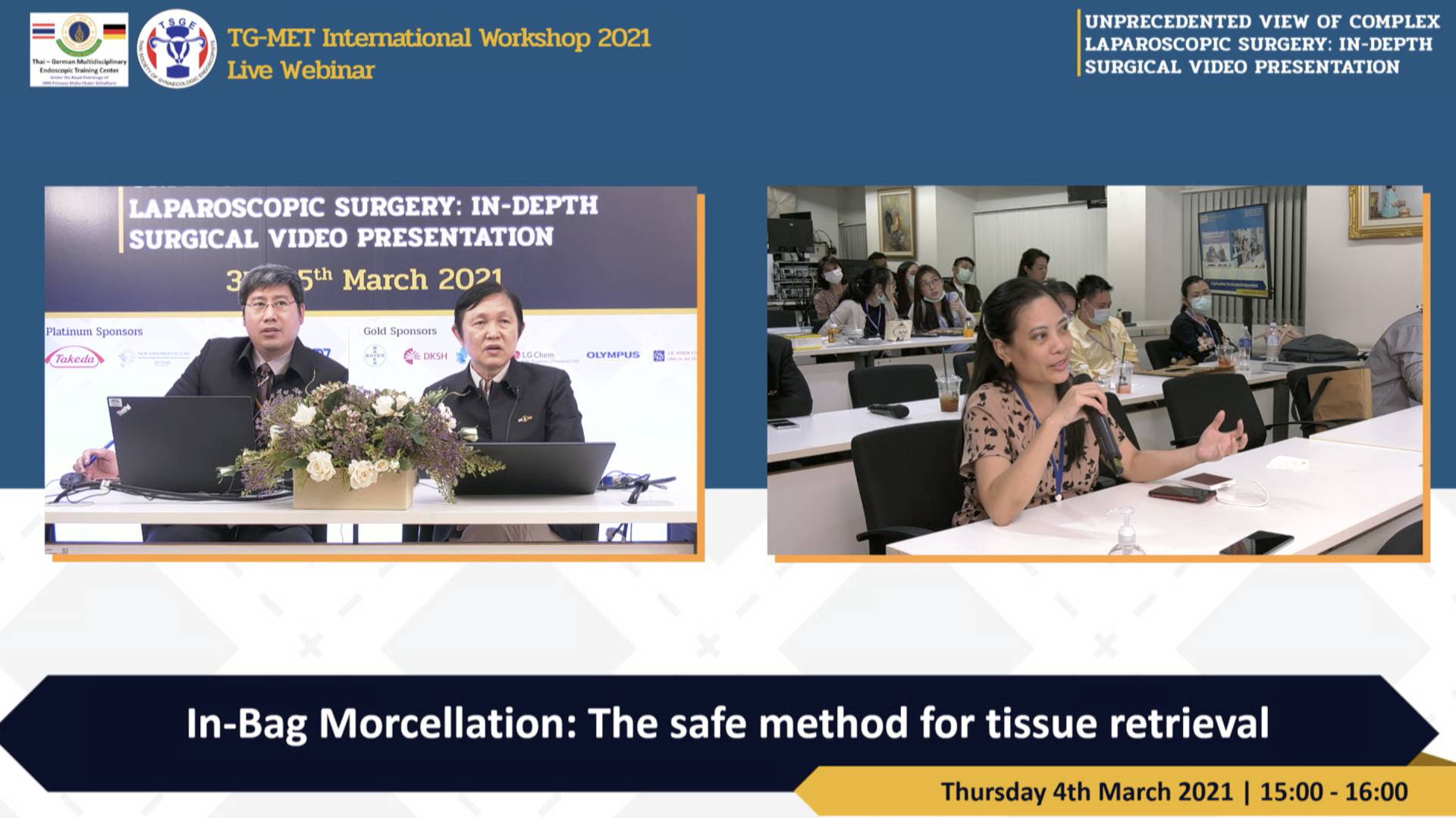Click the Live Webinar text
The image size is (1456, 818).
point(301,71)
